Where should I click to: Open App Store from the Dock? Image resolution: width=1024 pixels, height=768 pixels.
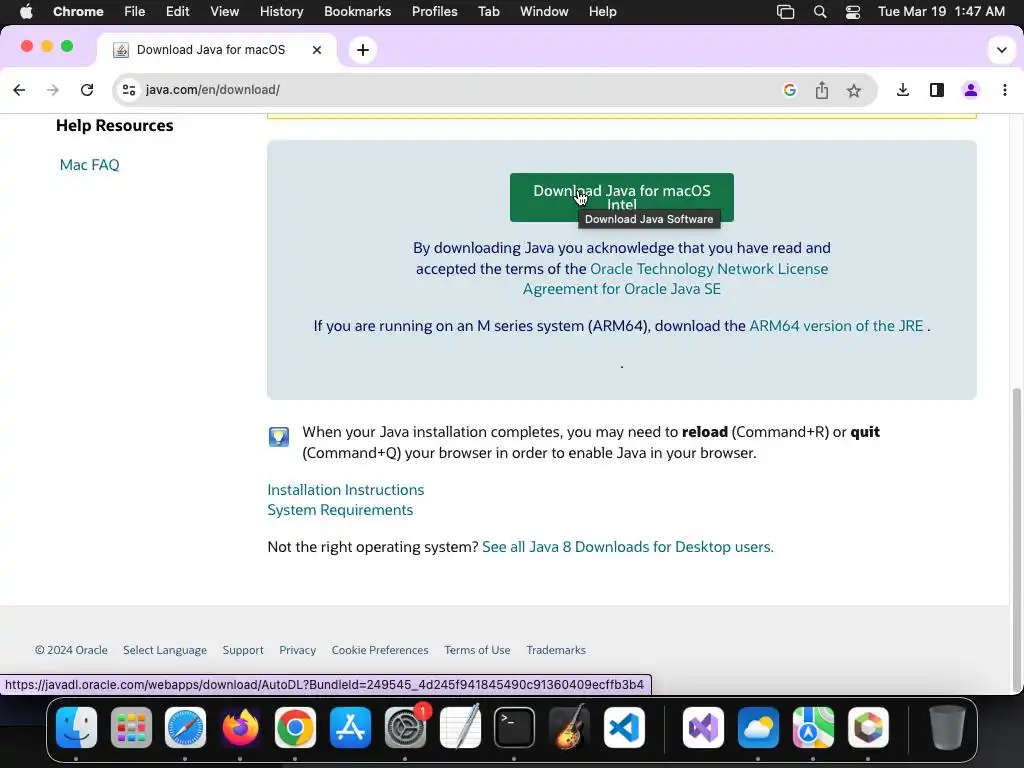click(350, 728)
